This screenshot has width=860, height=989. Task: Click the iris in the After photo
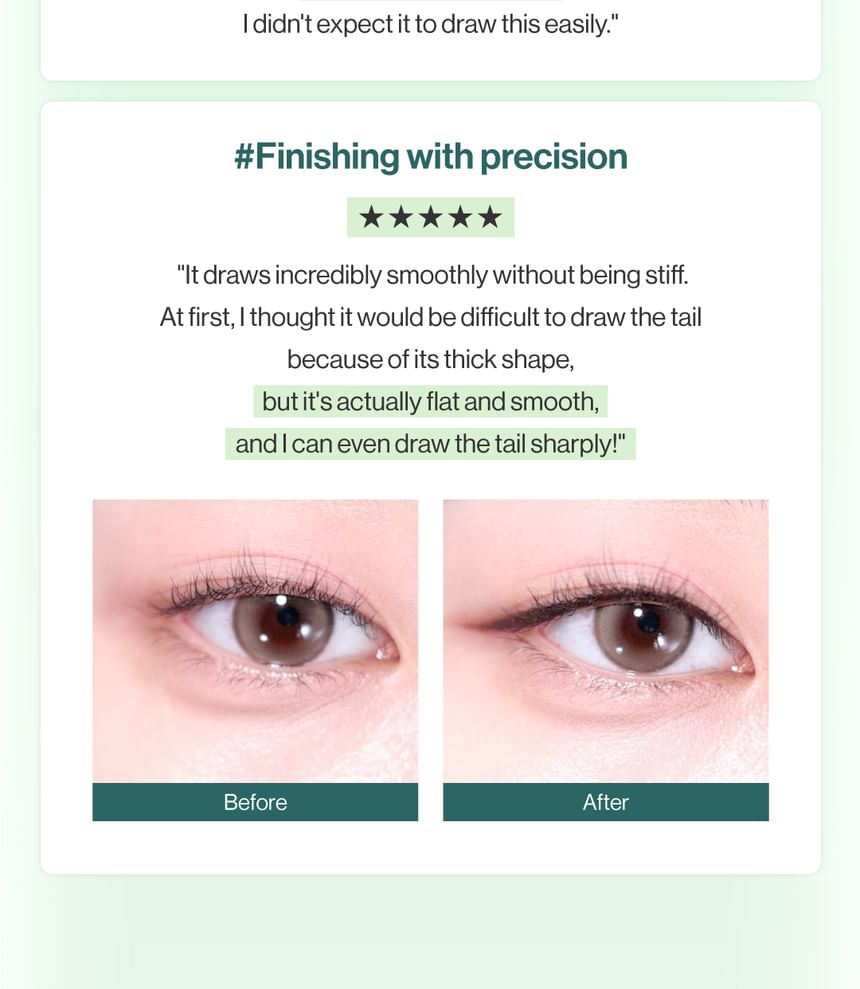[639, 631]
